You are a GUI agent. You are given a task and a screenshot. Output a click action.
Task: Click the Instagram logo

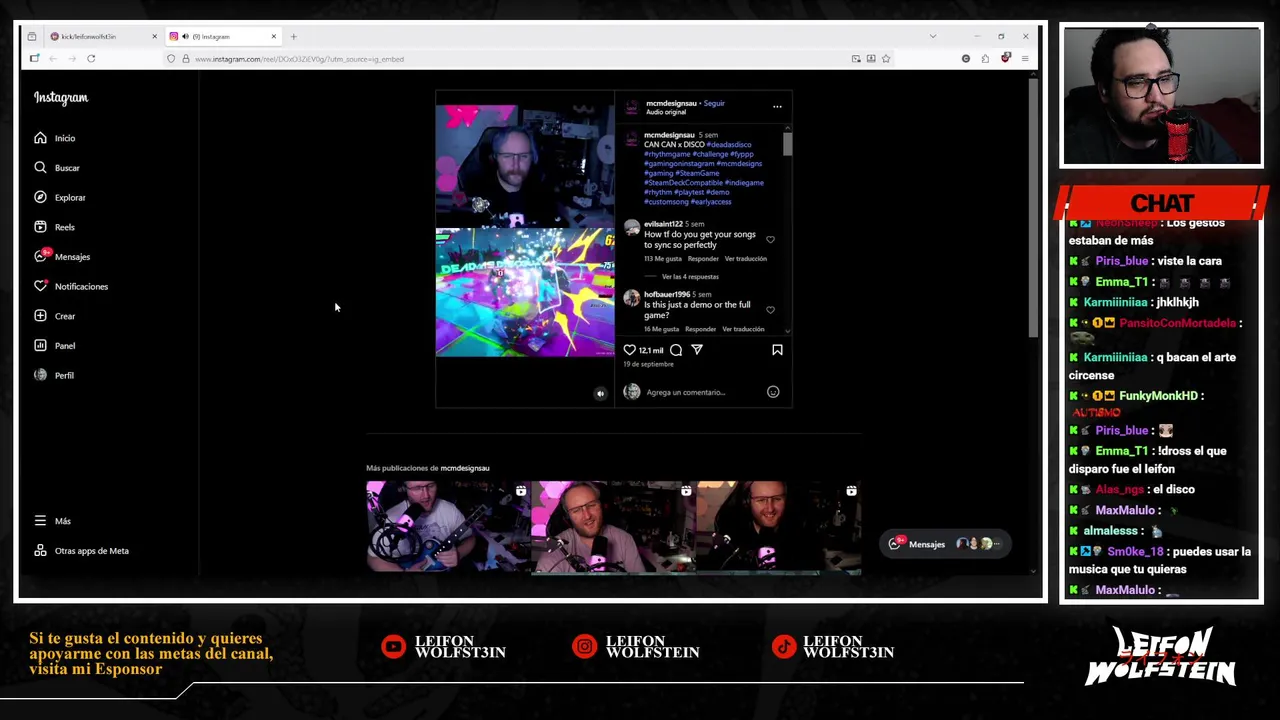(x=61, y=98)
